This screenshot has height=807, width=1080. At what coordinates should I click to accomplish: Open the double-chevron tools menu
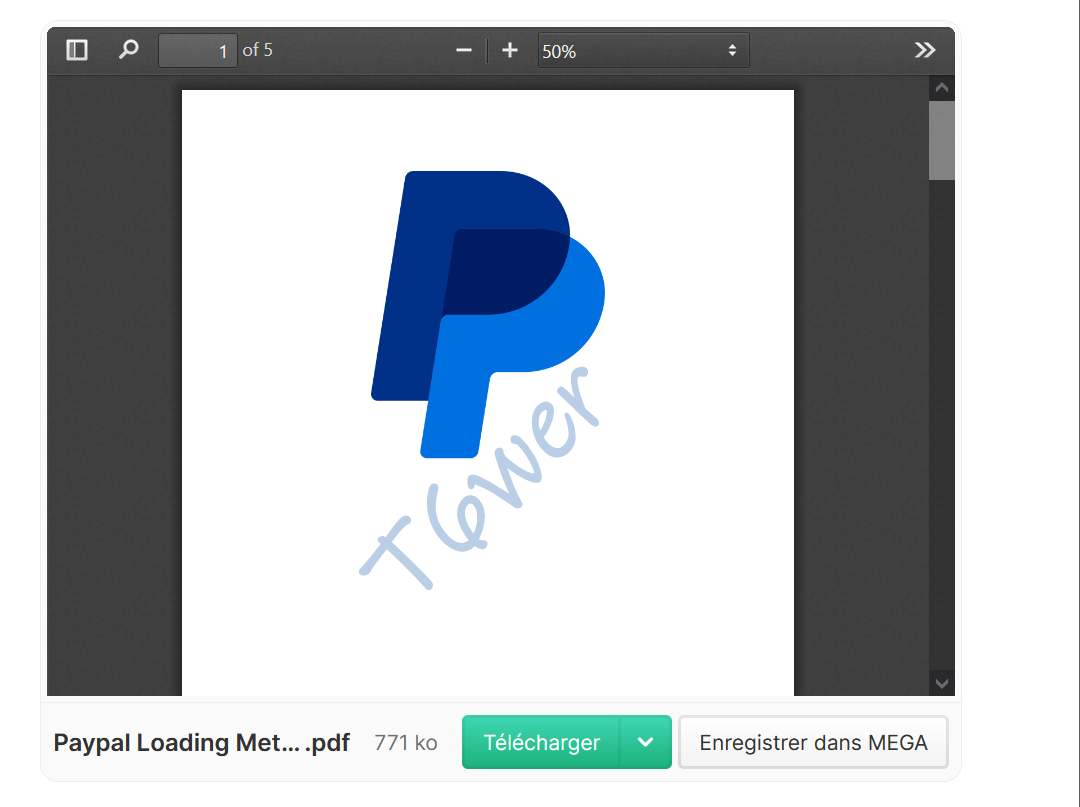tap(924, 50)
